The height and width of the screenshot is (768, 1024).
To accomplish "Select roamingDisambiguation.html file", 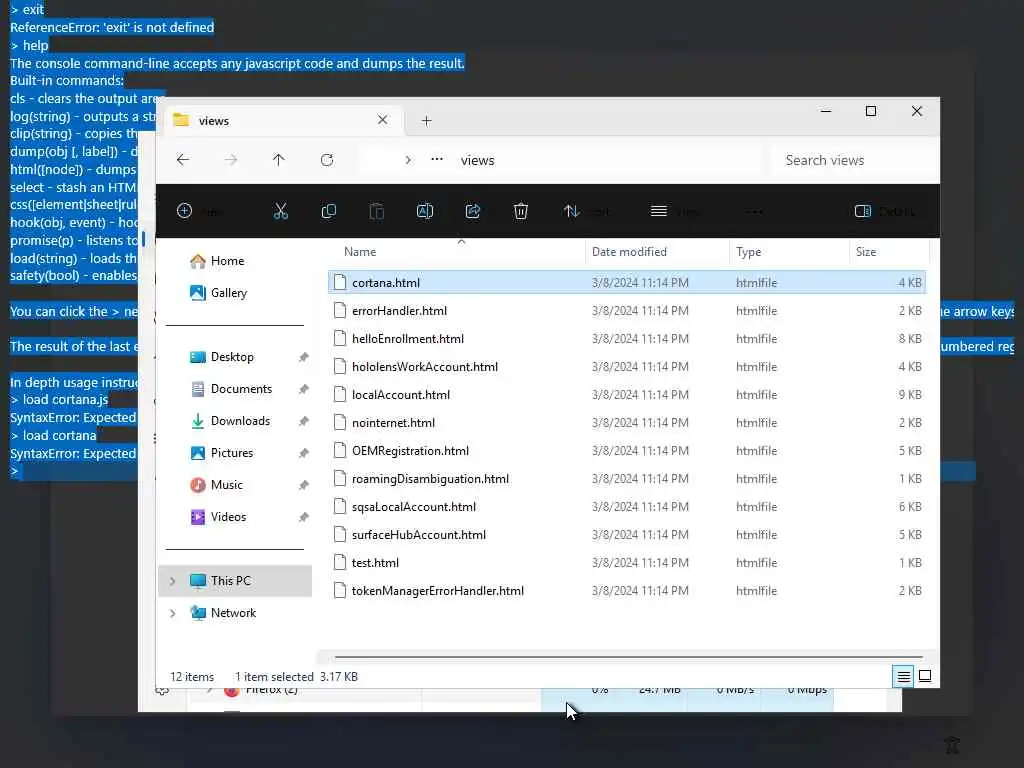I will click(x=627, y=479).
